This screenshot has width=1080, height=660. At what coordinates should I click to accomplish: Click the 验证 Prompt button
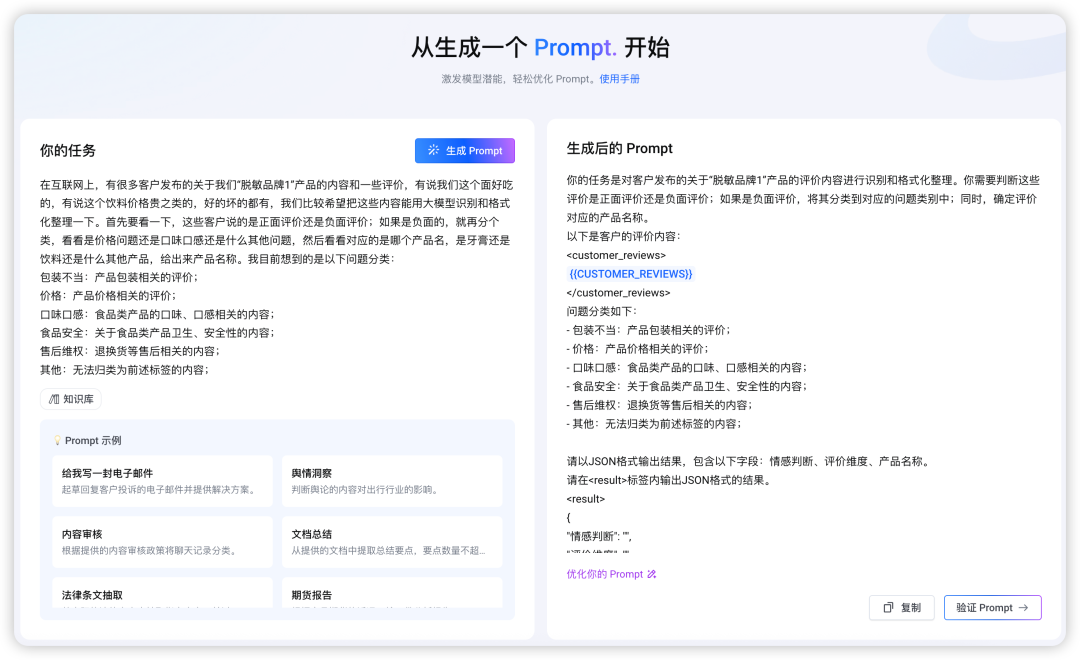992,608
